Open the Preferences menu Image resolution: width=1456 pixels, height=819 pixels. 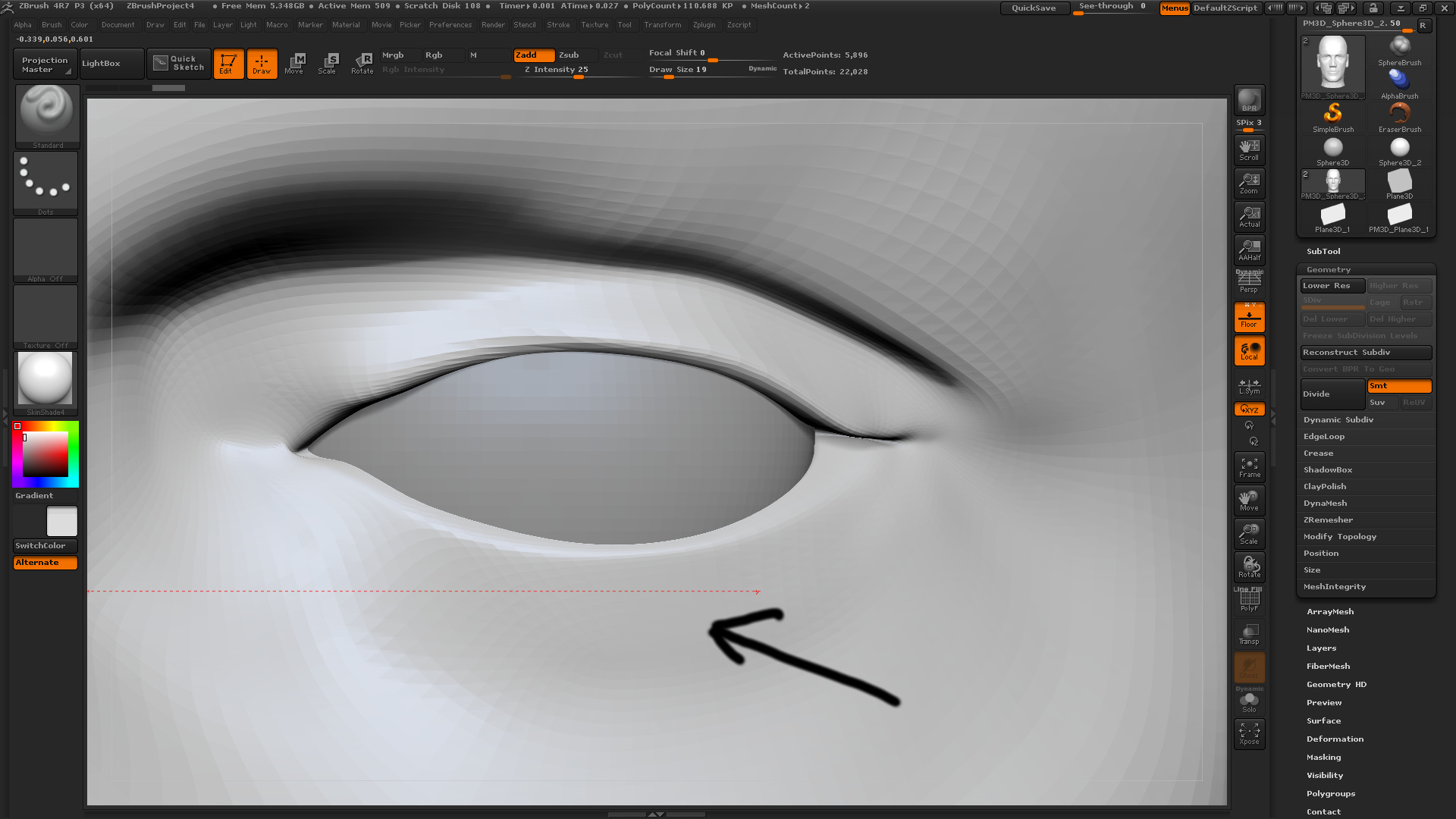tap(450, 25)
